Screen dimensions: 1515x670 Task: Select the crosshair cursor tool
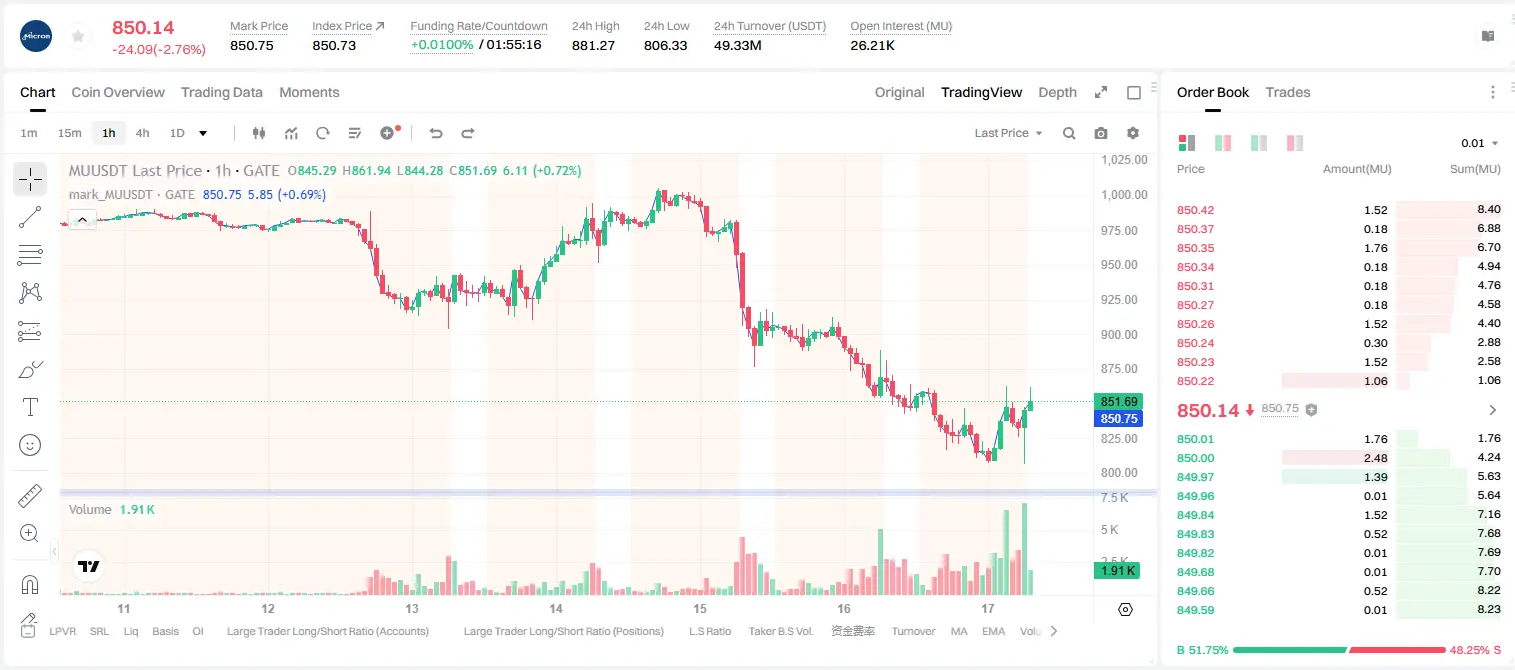pyautogui.click(x=30, y=180)
